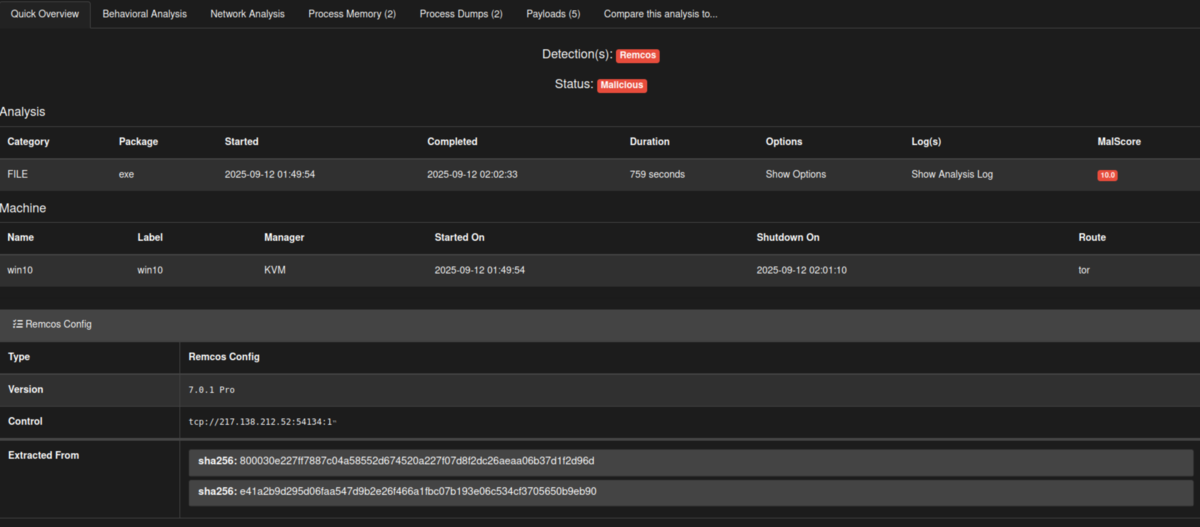Click the Extracted From row label
The width and height of the screenshot is (1200, 527).
43,455
